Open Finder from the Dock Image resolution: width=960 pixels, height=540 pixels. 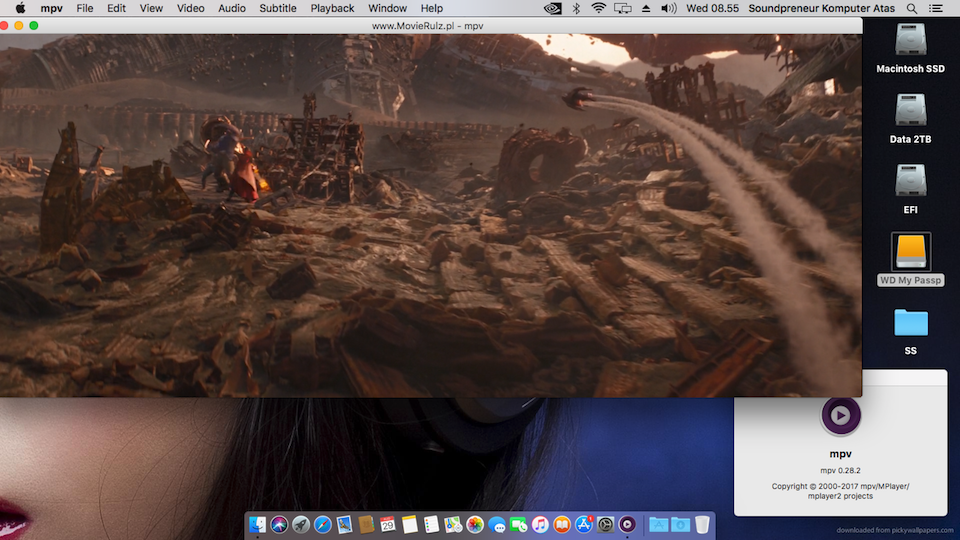[x=257, y=525]
